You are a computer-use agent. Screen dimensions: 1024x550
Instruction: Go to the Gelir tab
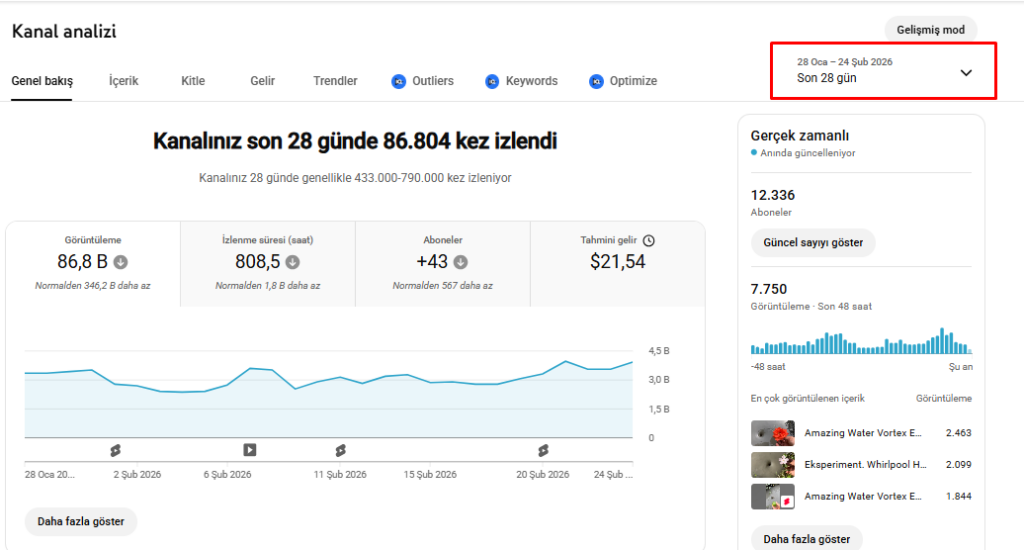pos(262,81)
